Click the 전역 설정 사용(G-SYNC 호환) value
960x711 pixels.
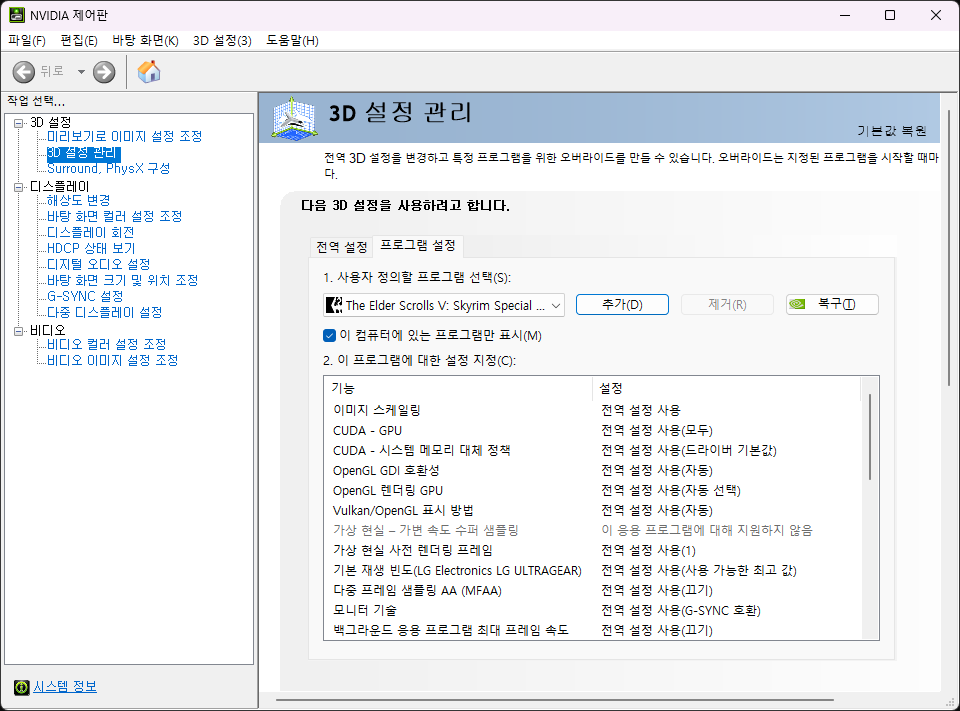[681, 611]
